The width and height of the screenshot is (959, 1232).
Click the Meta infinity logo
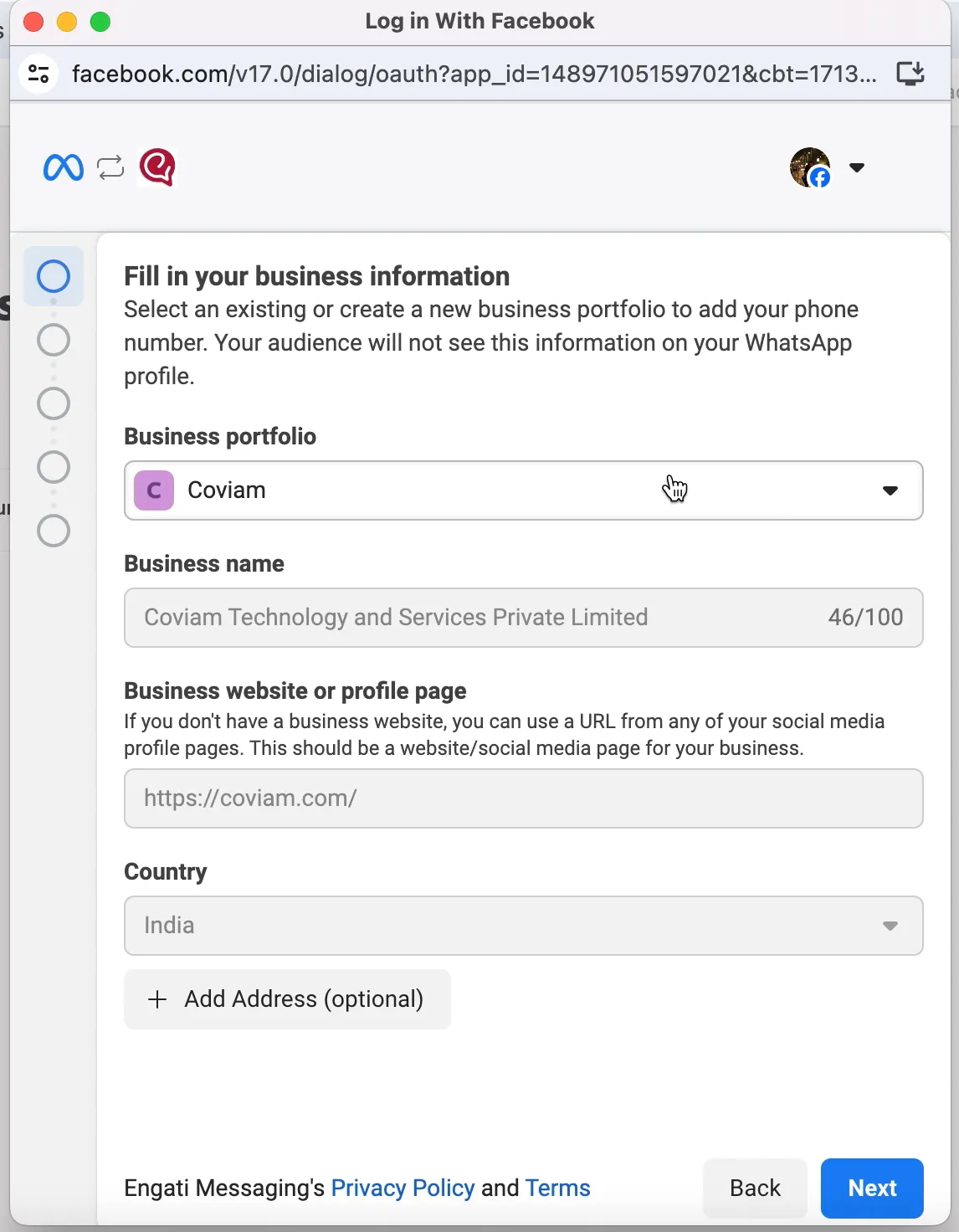(x=64, y=167)
